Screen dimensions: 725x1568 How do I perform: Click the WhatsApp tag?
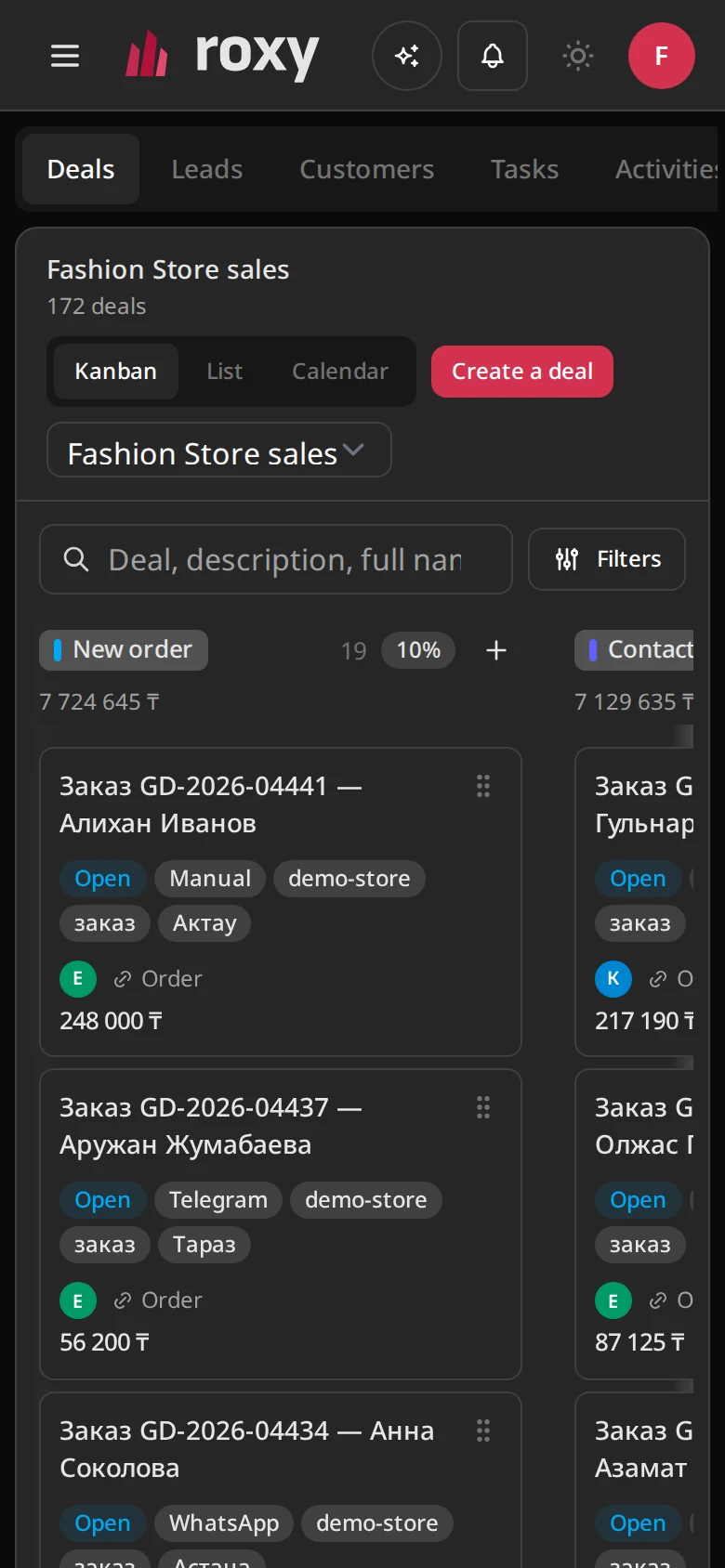(224, 1523)
